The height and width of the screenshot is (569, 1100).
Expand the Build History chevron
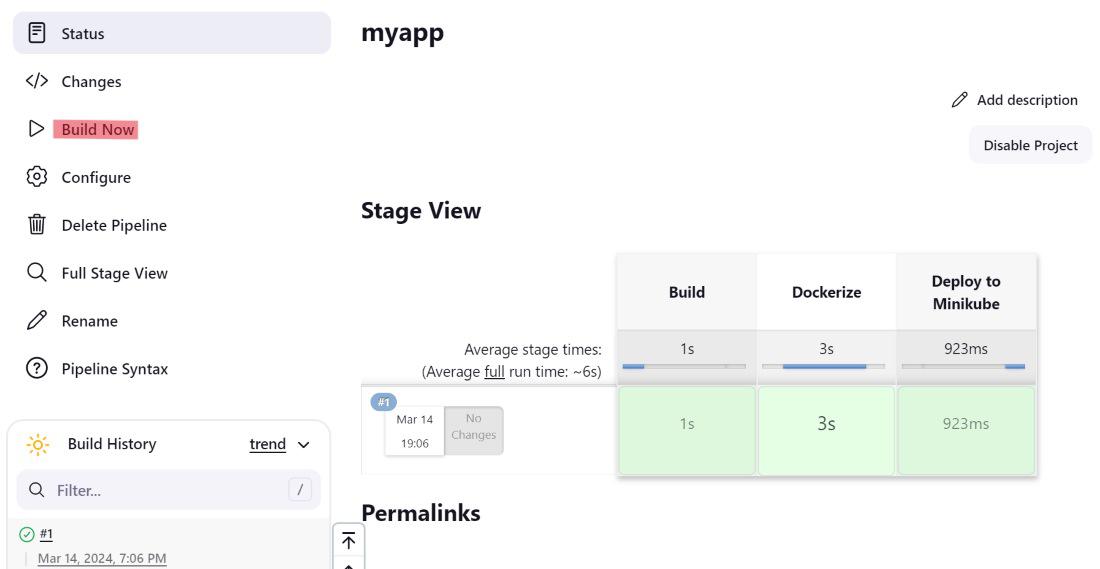(x=304, y=444)
